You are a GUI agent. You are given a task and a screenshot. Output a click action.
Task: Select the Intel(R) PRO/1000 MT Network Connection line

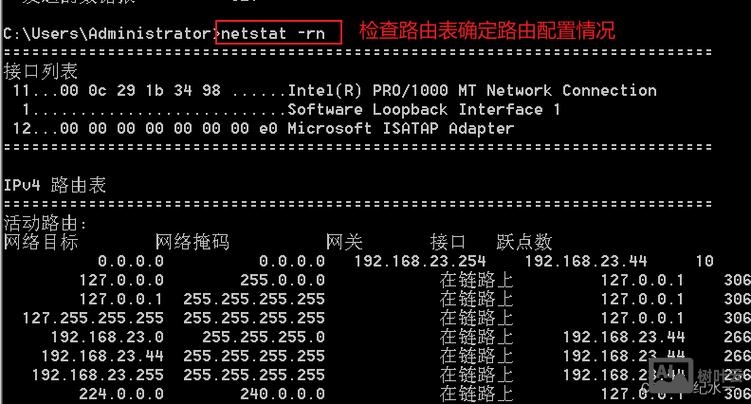472,90
